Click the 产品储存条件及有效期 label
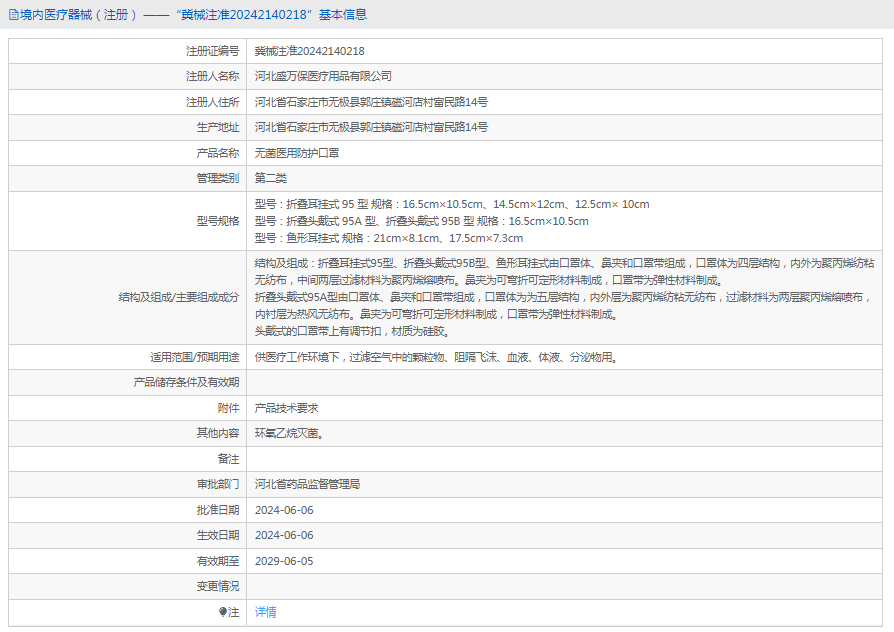This screenshot has width=894, height=632. point(186,382)
